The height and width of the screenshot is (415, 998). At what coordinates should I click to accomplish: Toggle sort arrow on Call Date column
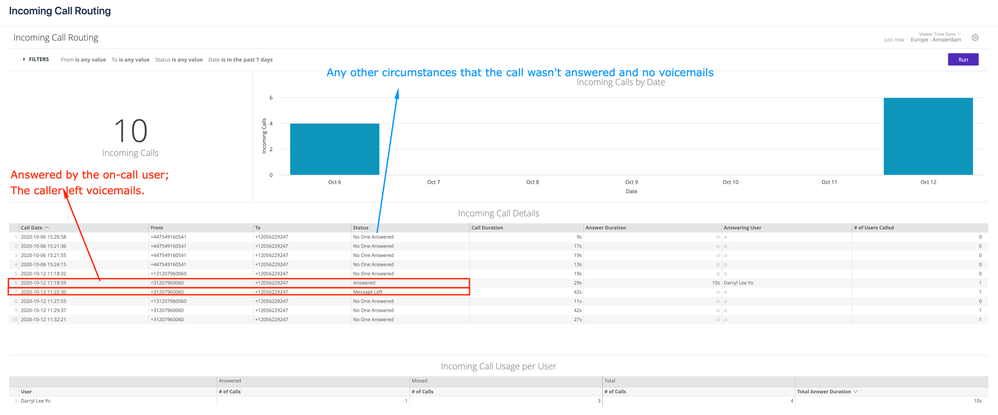(47, 227)
